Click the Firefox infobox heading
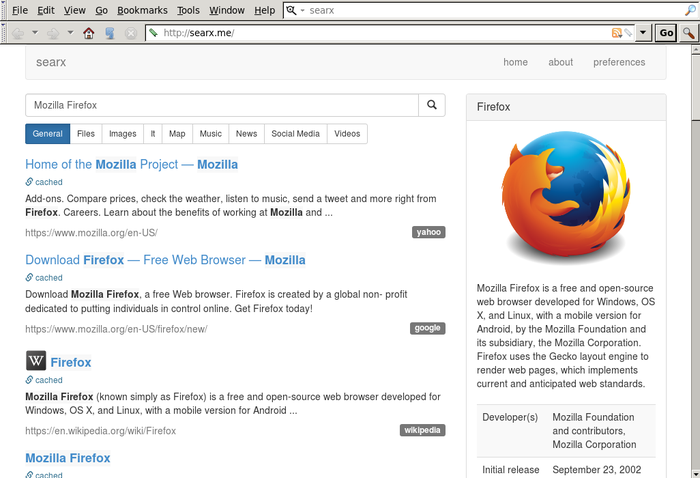Image resolution: width=700 pixels, height=478 pixels. coord(493,107)
